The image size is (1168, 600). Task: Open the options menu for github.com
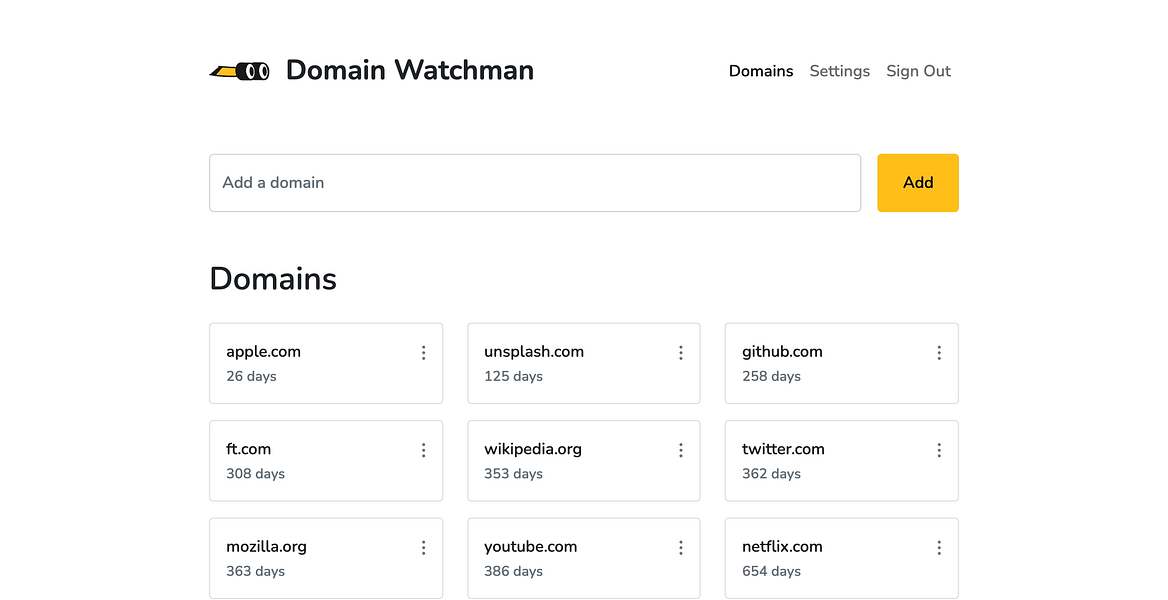click(x=938, y=352)
